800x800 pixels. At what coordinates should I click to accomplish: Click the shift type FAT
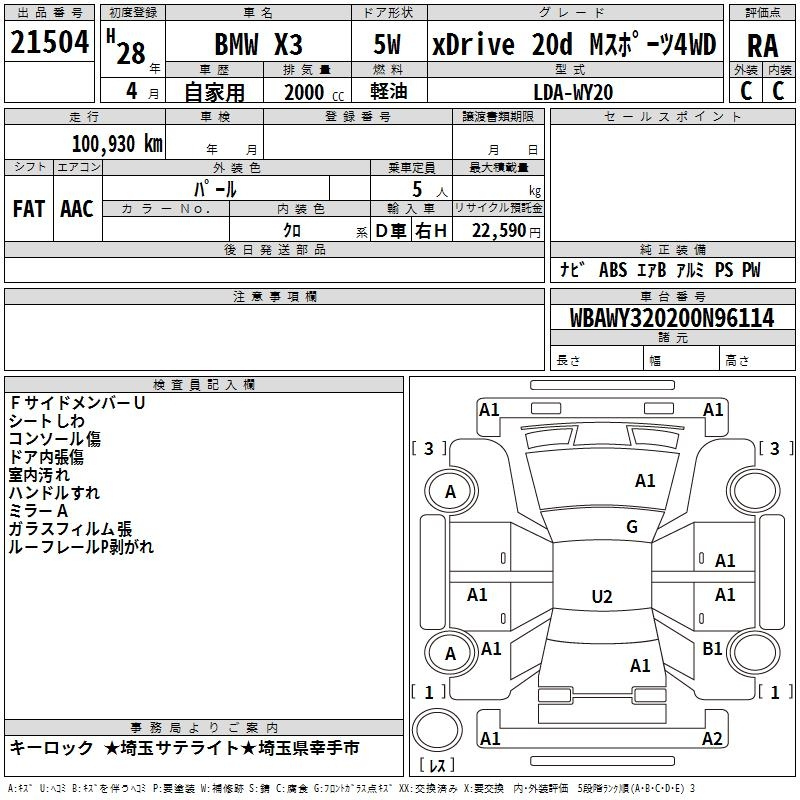pyautogui.click(x=29, y=209)
